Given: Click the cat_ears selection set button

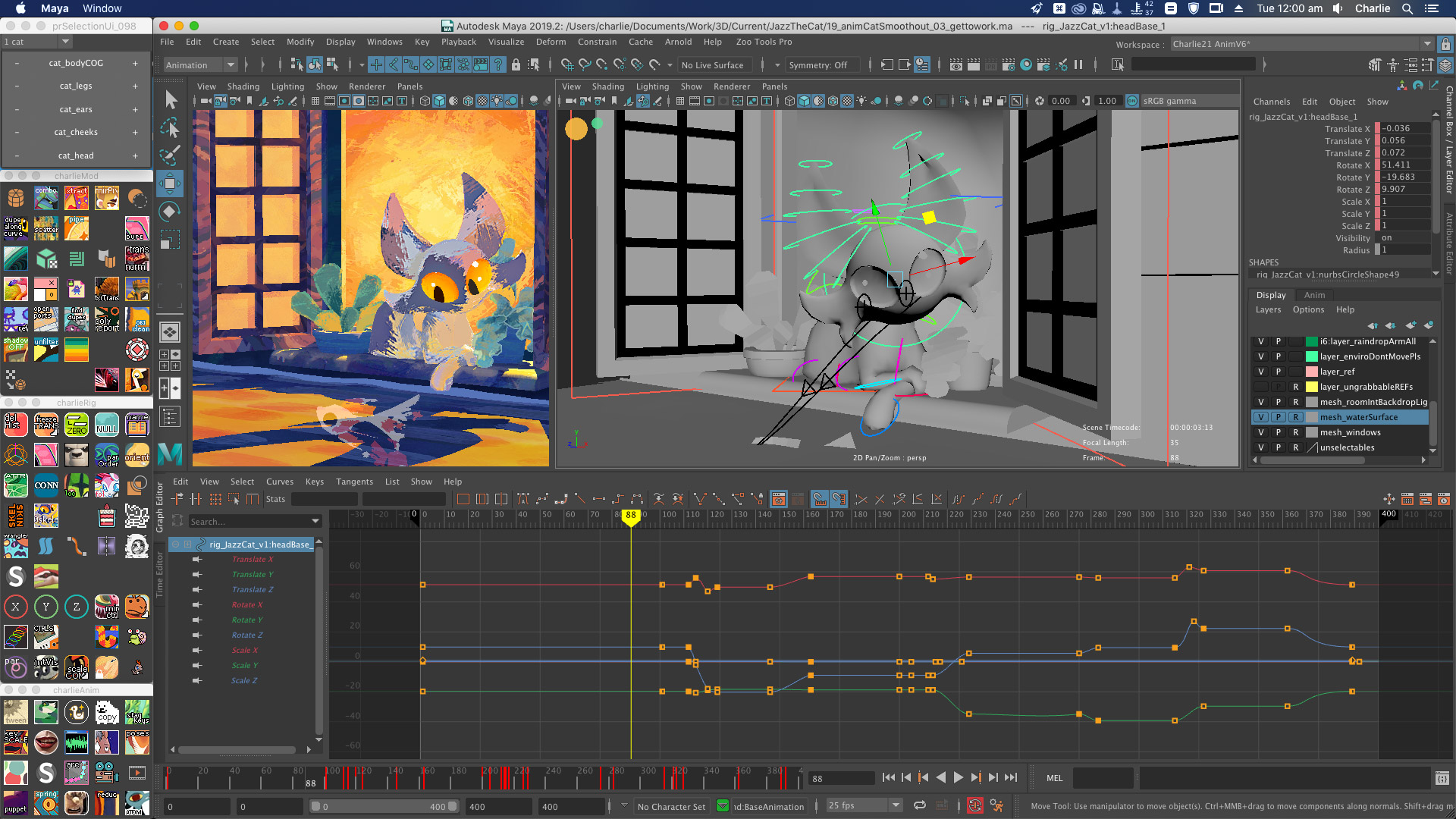Looking at the screenshot, I should [76, 109].
